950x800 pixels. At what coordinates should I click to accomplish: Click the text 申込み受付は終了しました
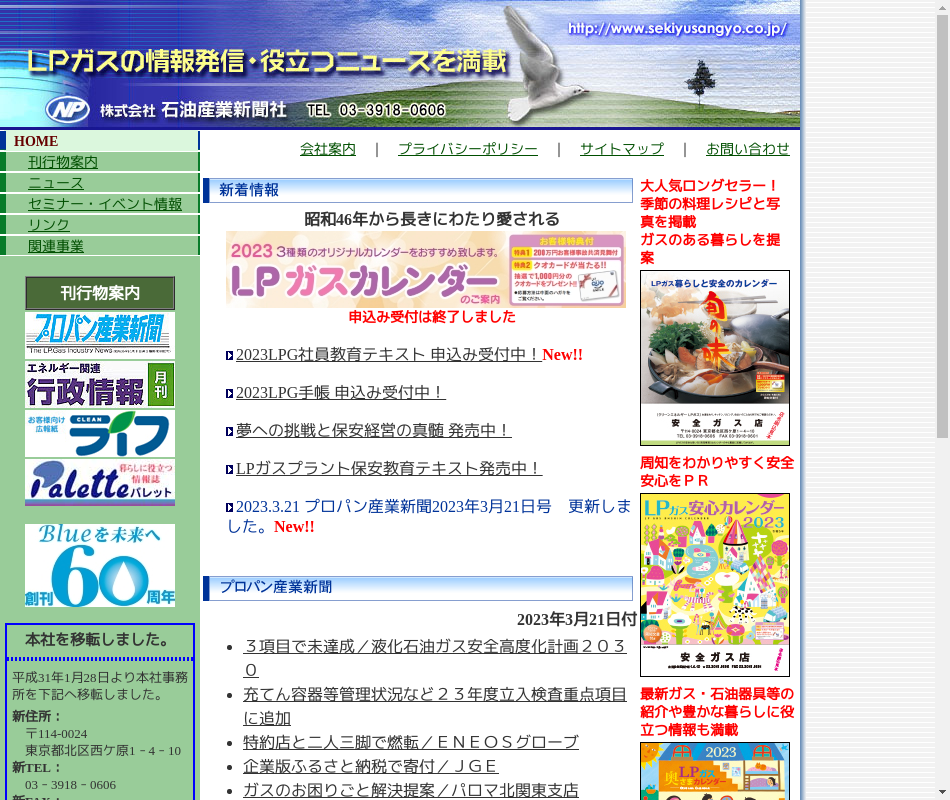click(x=432, y=317)
